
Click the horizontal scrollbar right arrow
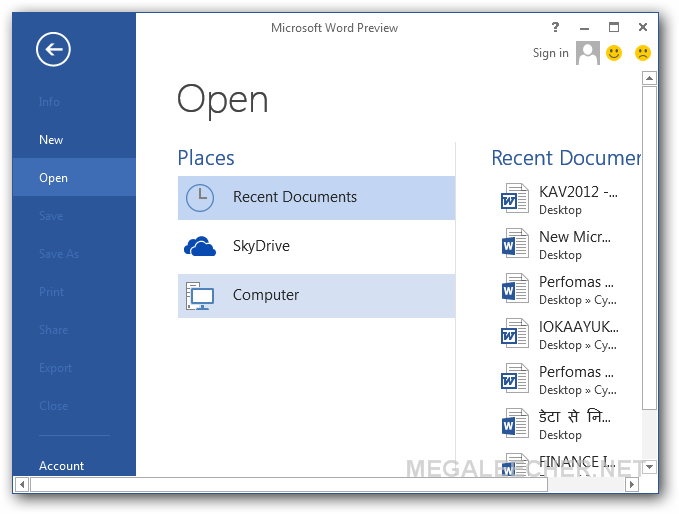[x=632, y=484]
